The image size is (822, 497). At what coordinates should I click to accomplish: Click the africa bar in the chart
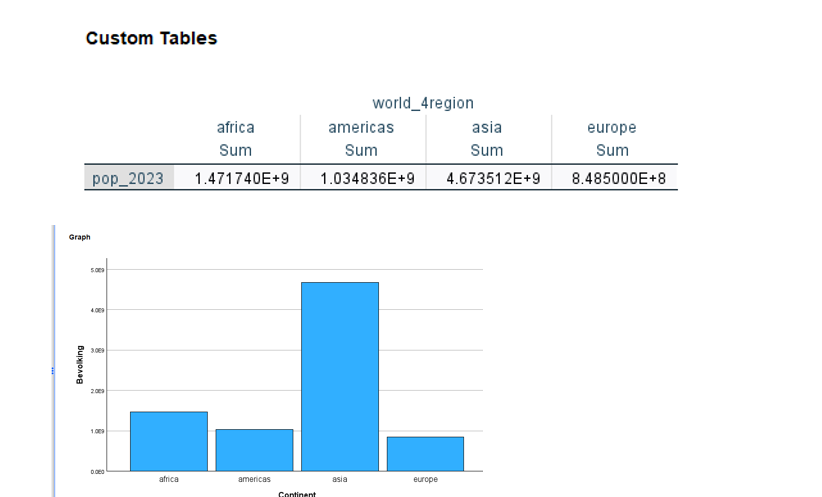pos(169,441)
